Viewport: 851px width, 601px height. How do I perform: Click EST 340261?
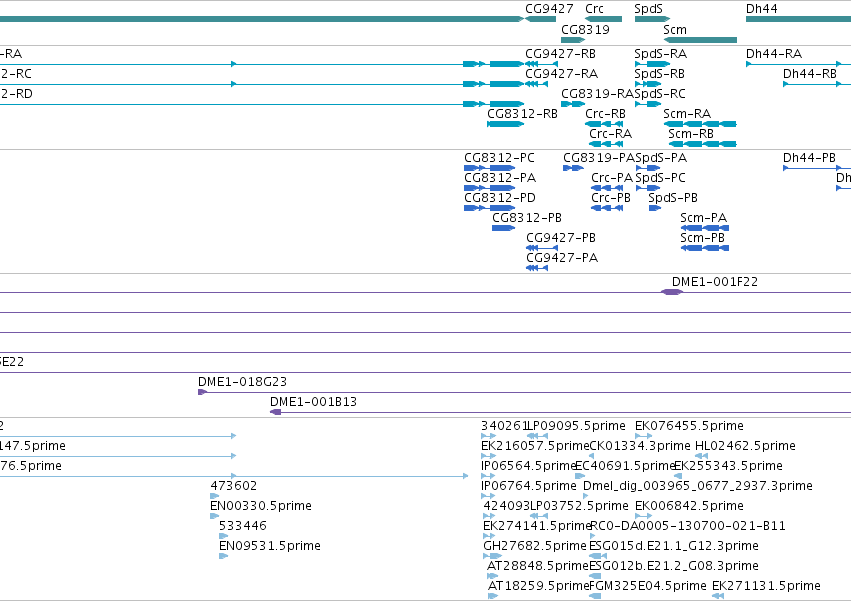504,426
